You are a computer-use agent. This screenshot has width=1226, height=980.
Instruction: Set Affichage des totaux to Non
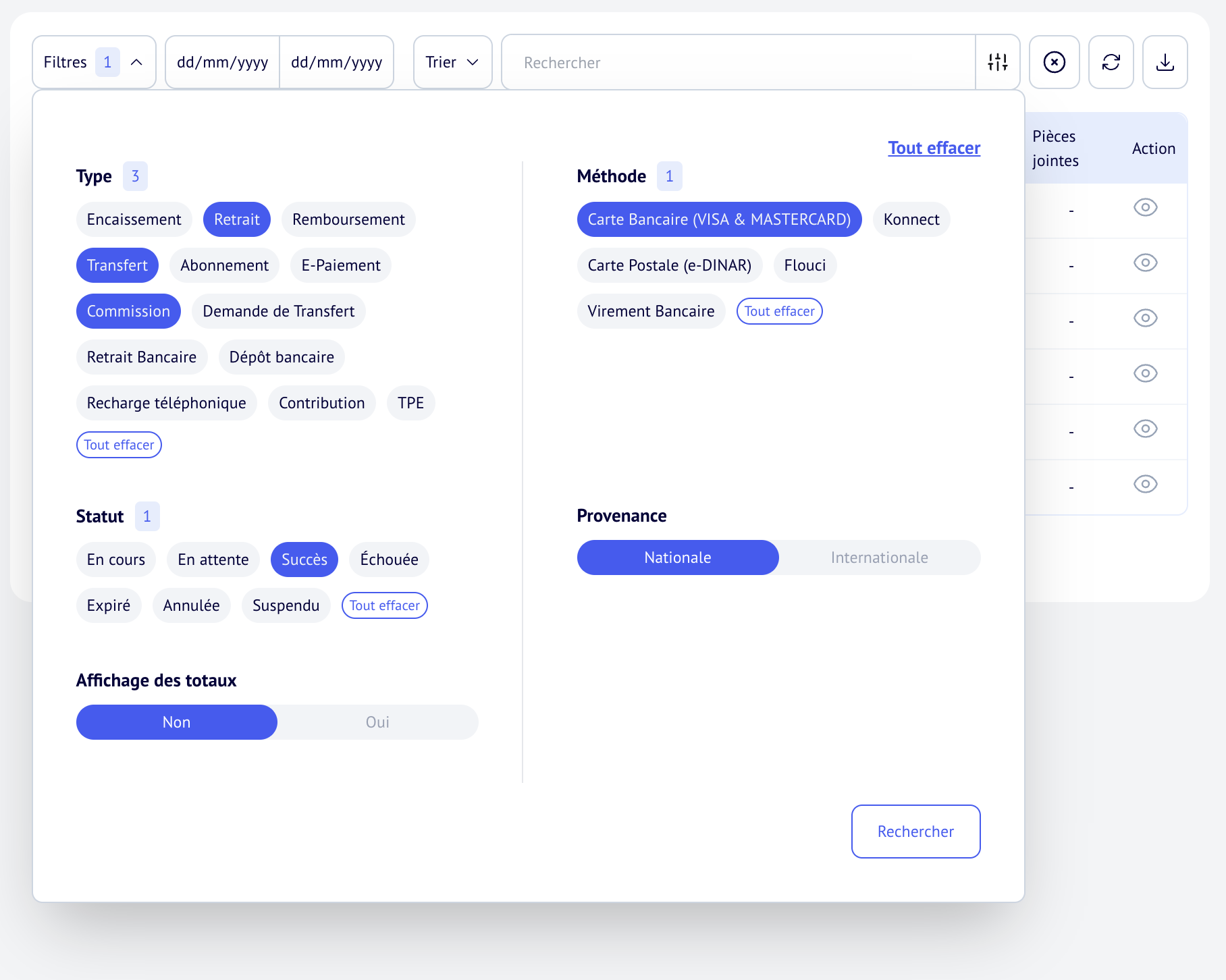coord(176,722)
